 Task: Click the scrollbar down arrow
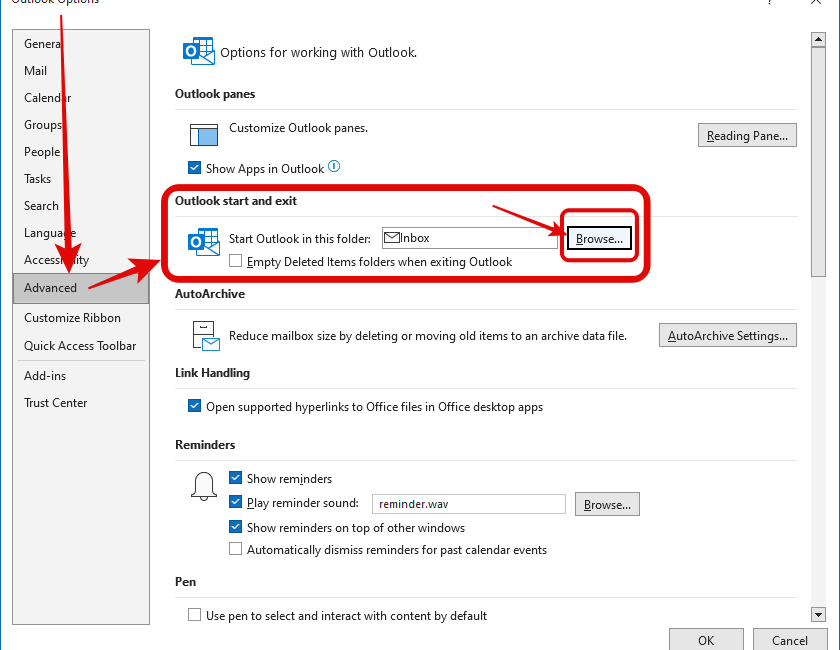coord(818,614)
